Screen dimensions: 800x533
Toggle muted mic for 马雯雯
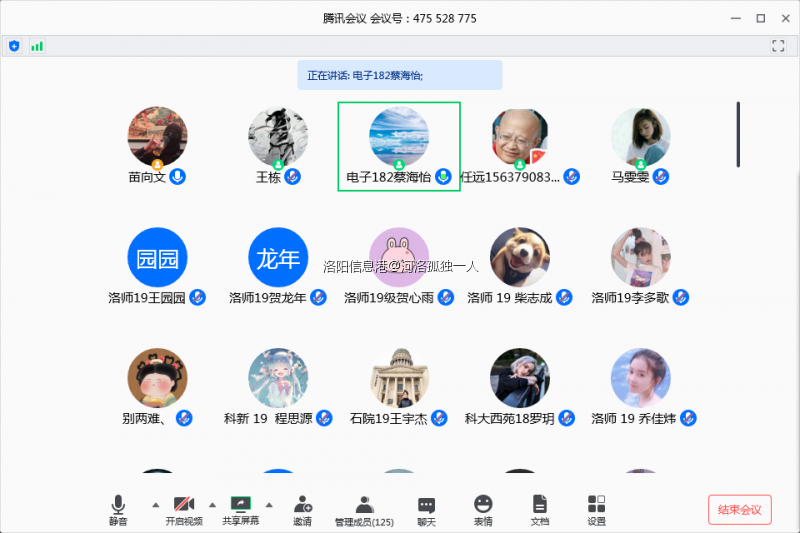tap(661, 177)
